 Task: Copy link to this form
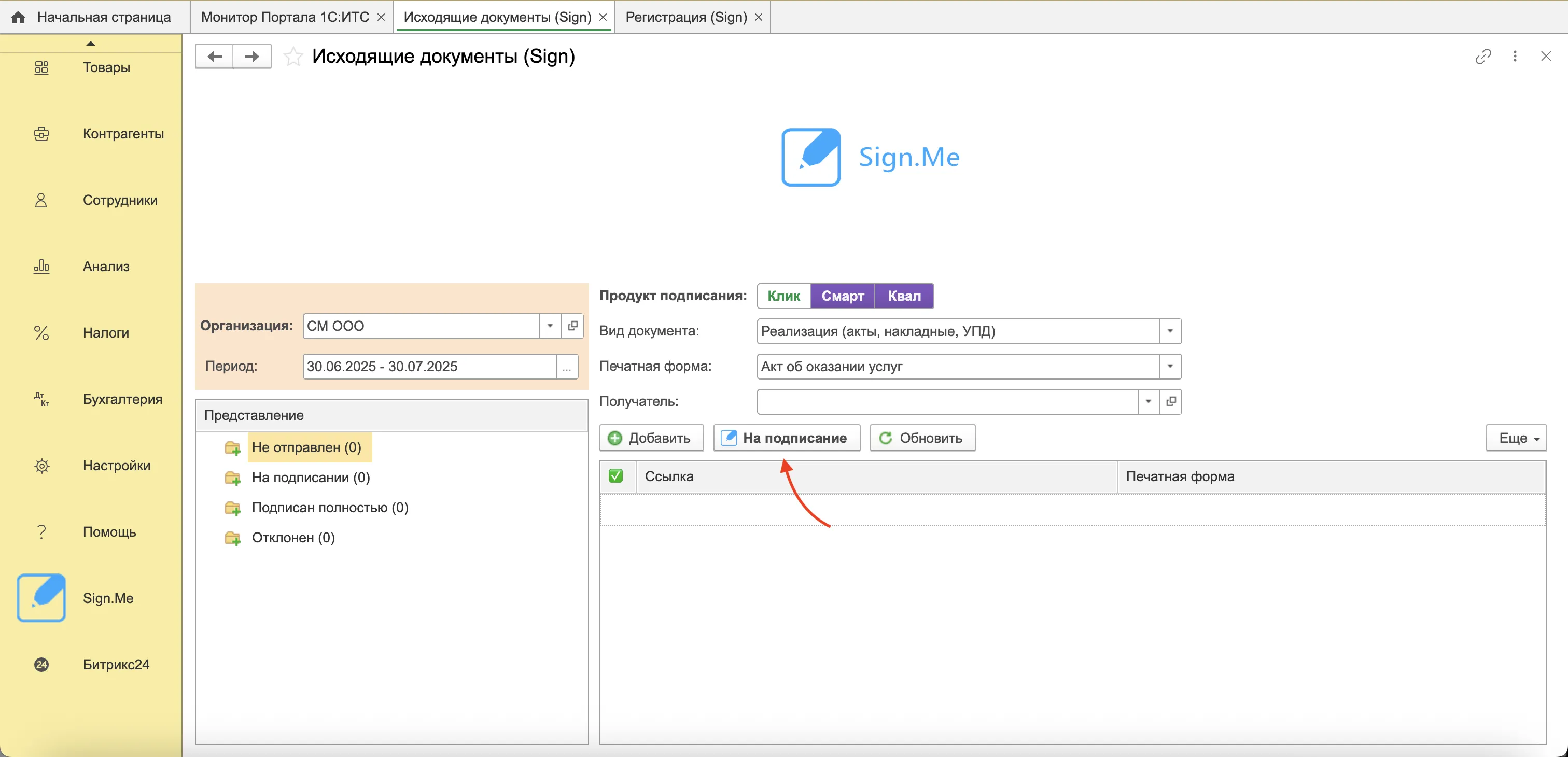pos(1483,57)
